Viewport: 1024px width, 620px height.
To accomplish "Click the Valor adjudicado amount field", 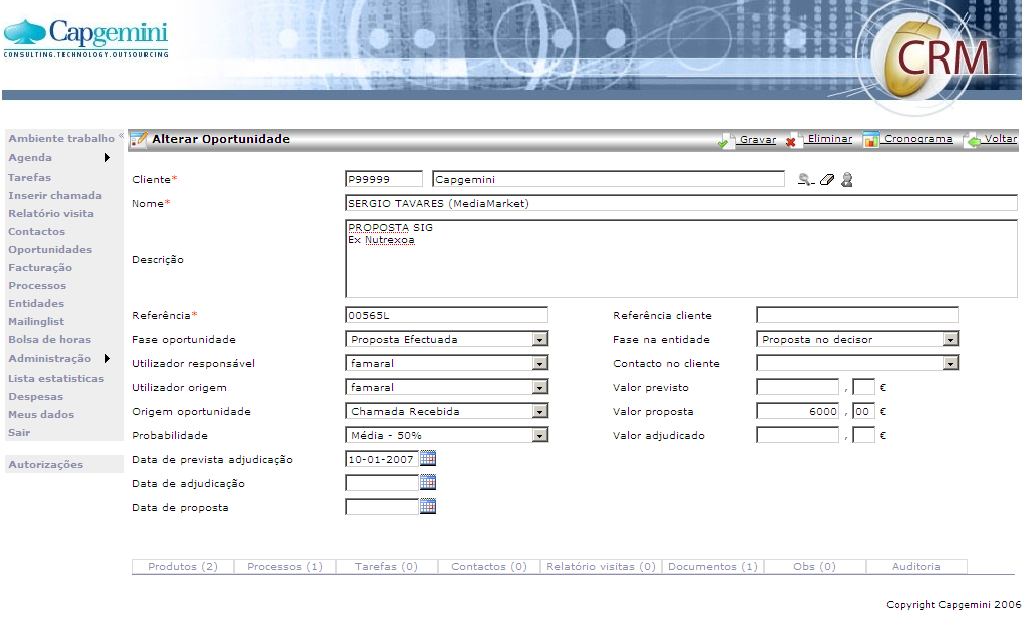I will pos(797,435).
